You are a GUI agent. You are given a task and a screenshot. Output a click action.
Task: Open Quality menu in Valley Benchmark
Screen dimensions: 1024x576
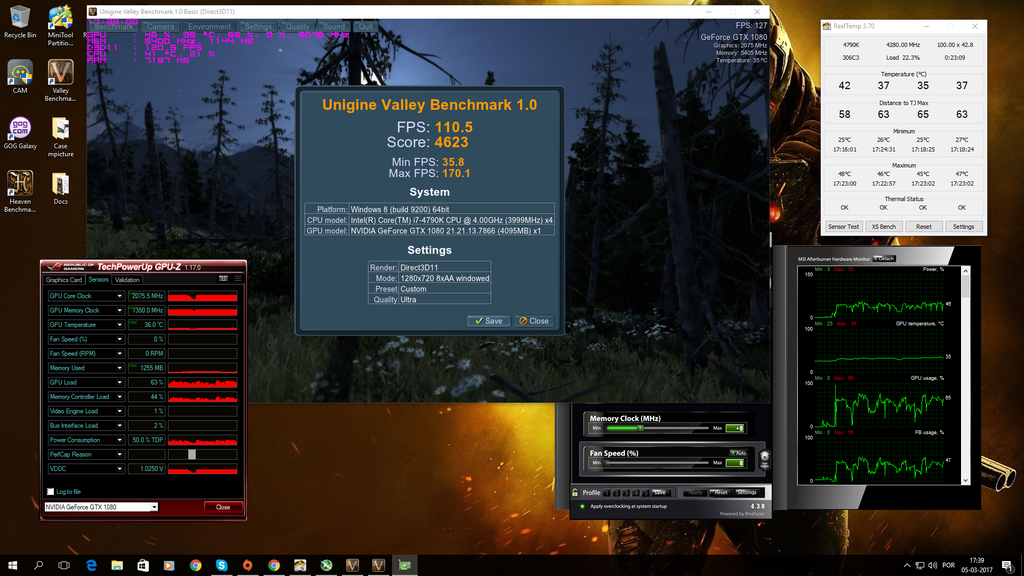point(297,27)
